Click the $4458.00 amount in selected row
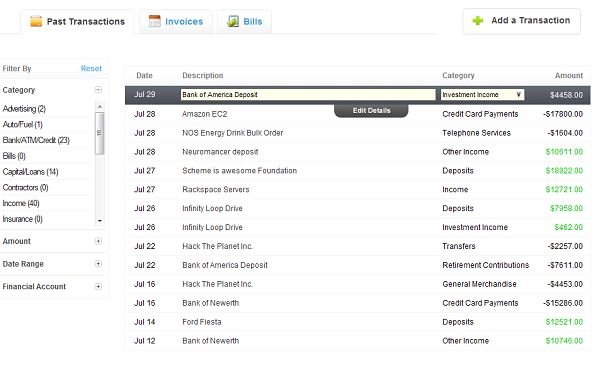Image resolution: width=604 pixels, height=377 pixels. coord(566,95)
